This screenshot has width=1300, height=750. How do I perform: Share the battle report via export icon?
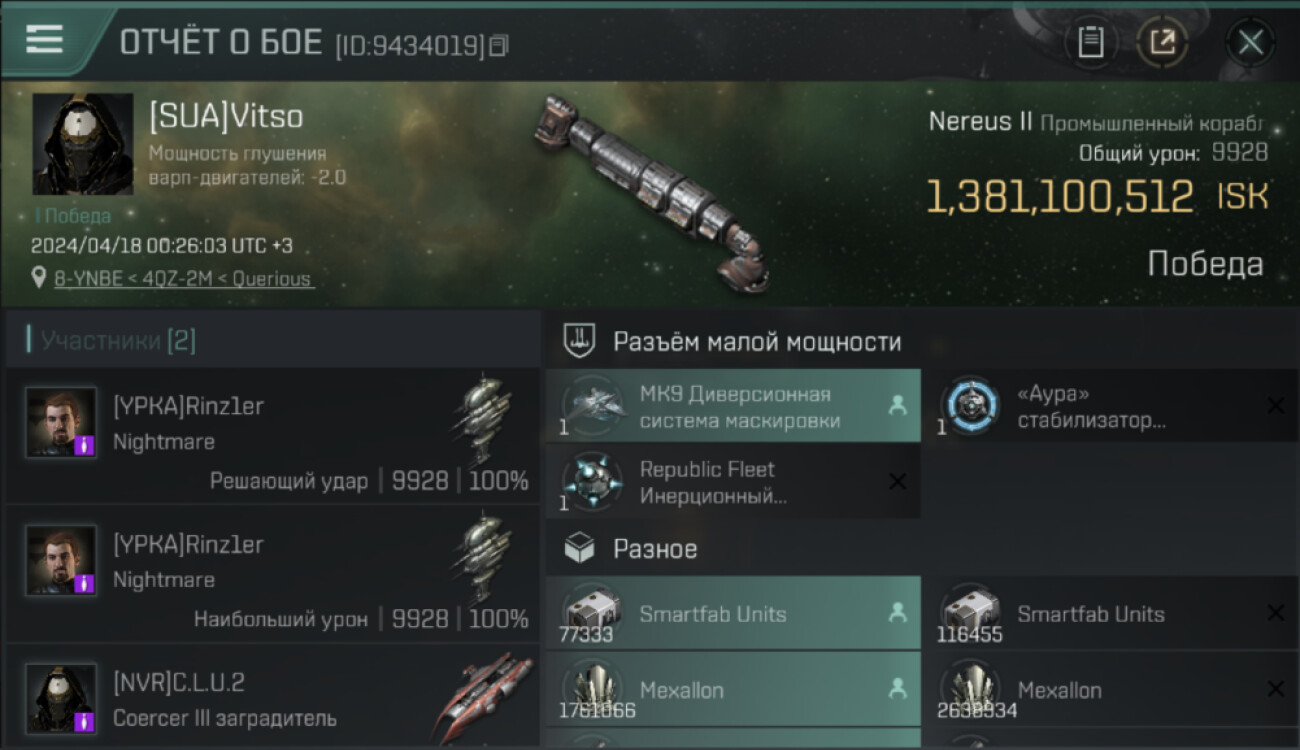[x=1162, y=43]
